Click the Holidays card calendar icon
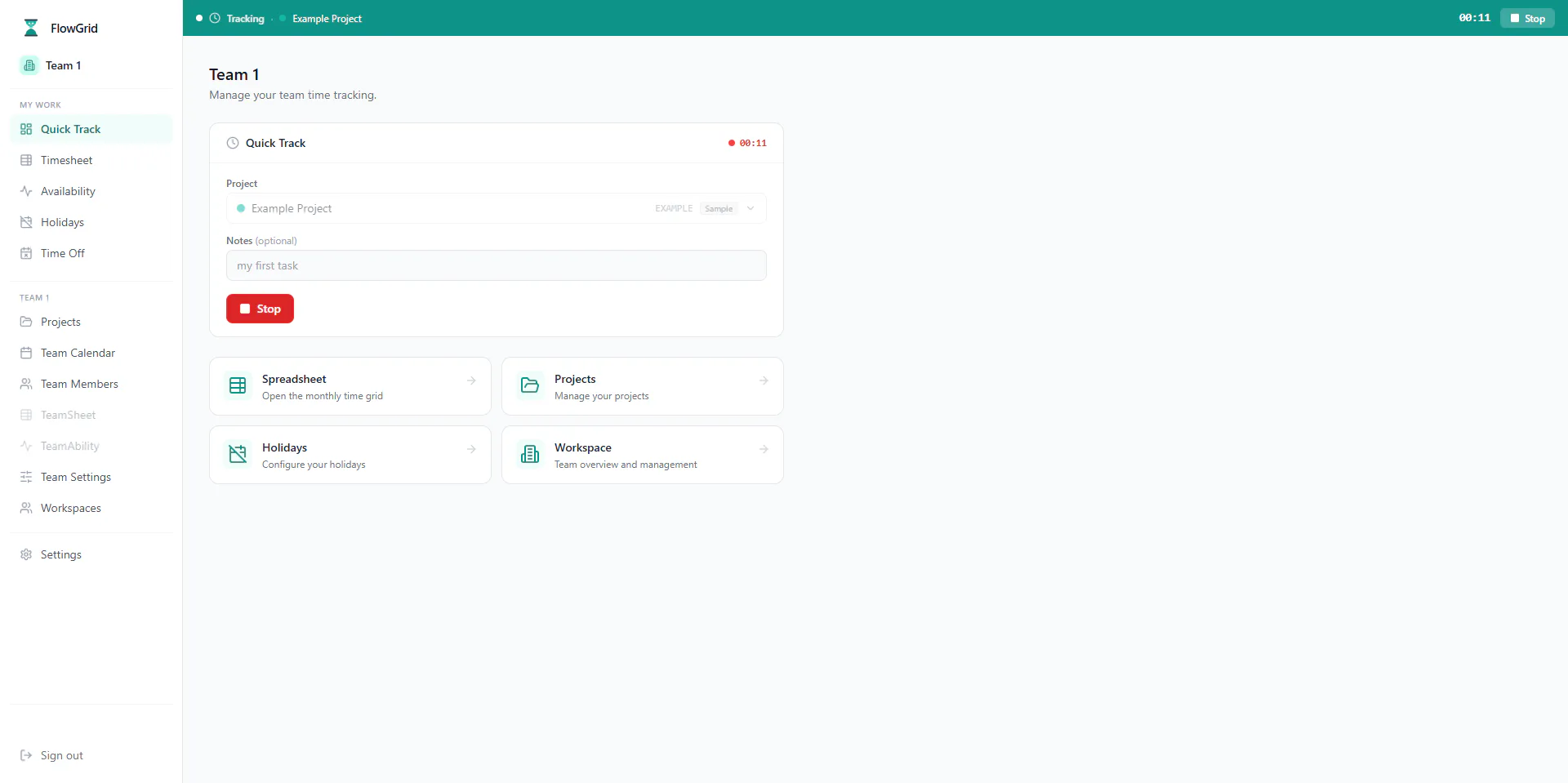1568x783 pixels. point(238,454)
